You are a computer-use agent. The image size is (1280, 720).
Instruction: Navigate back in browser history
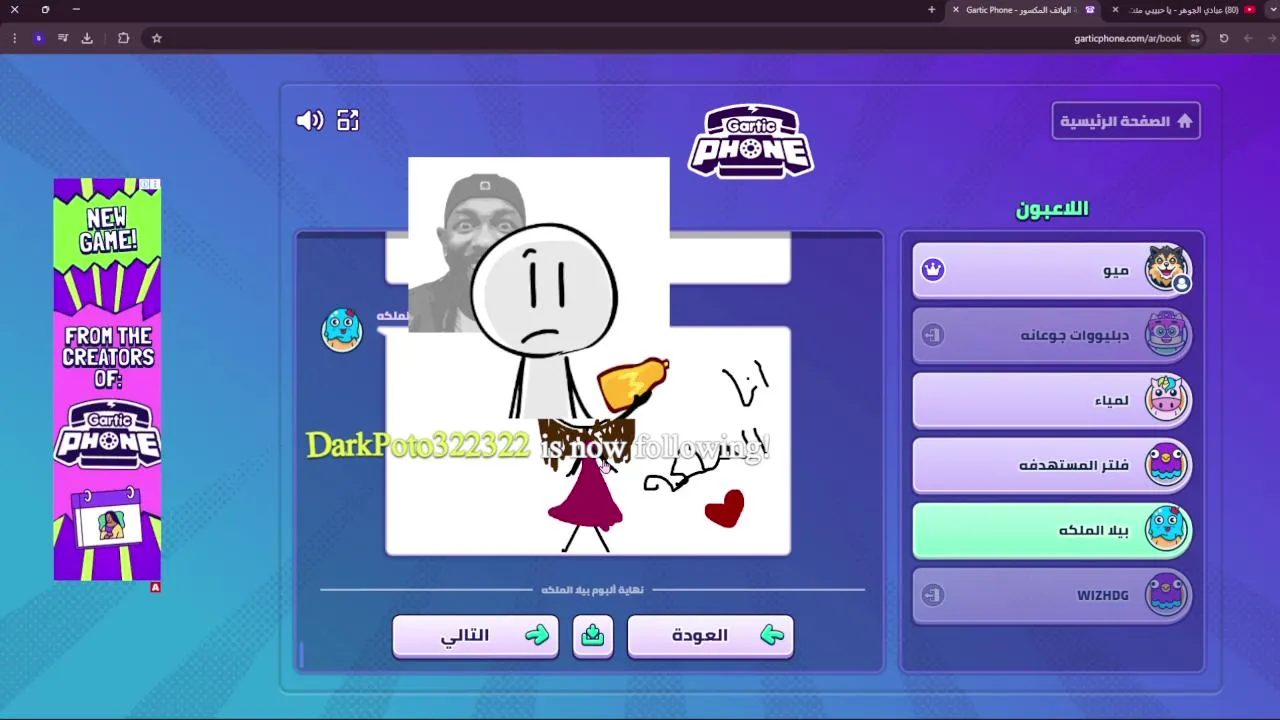point(1270,38)
